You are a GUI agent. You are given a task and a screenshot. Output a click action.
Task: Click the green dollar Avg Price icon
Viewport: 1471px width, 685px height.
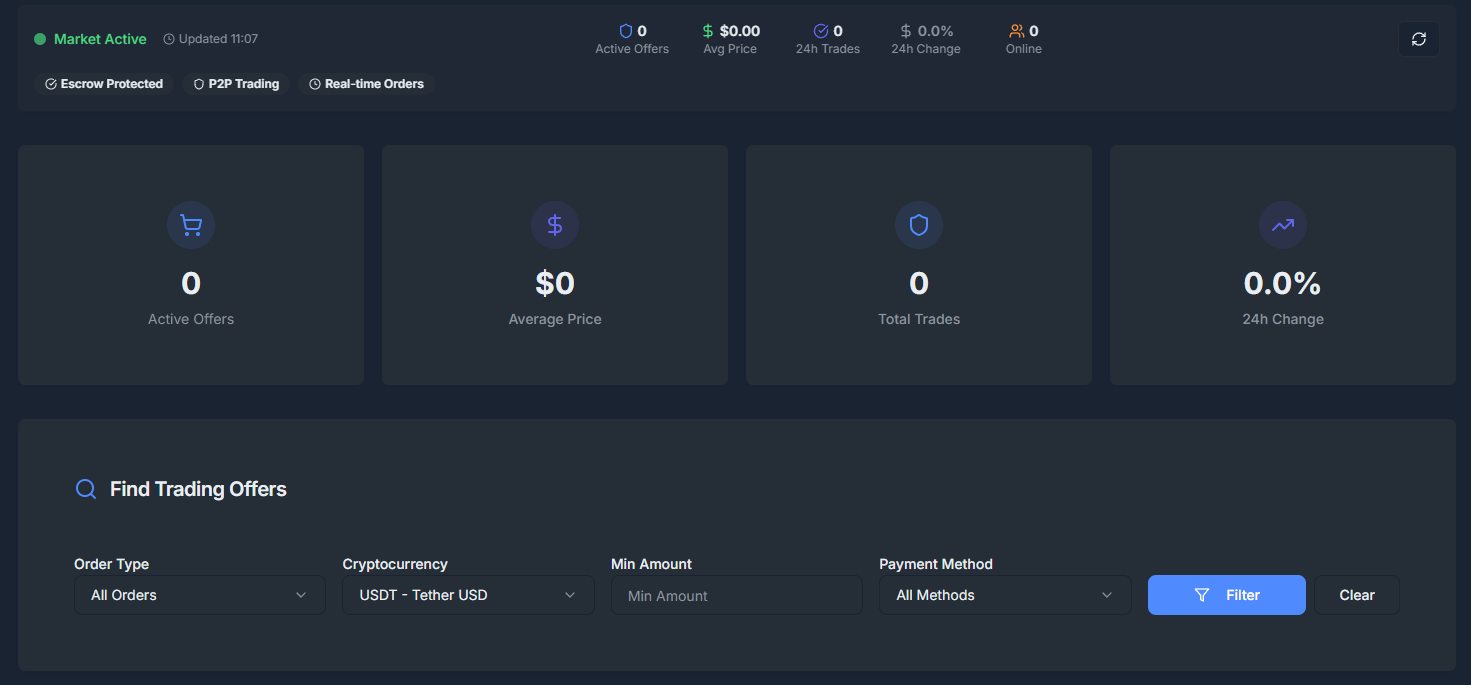(708, 31)
